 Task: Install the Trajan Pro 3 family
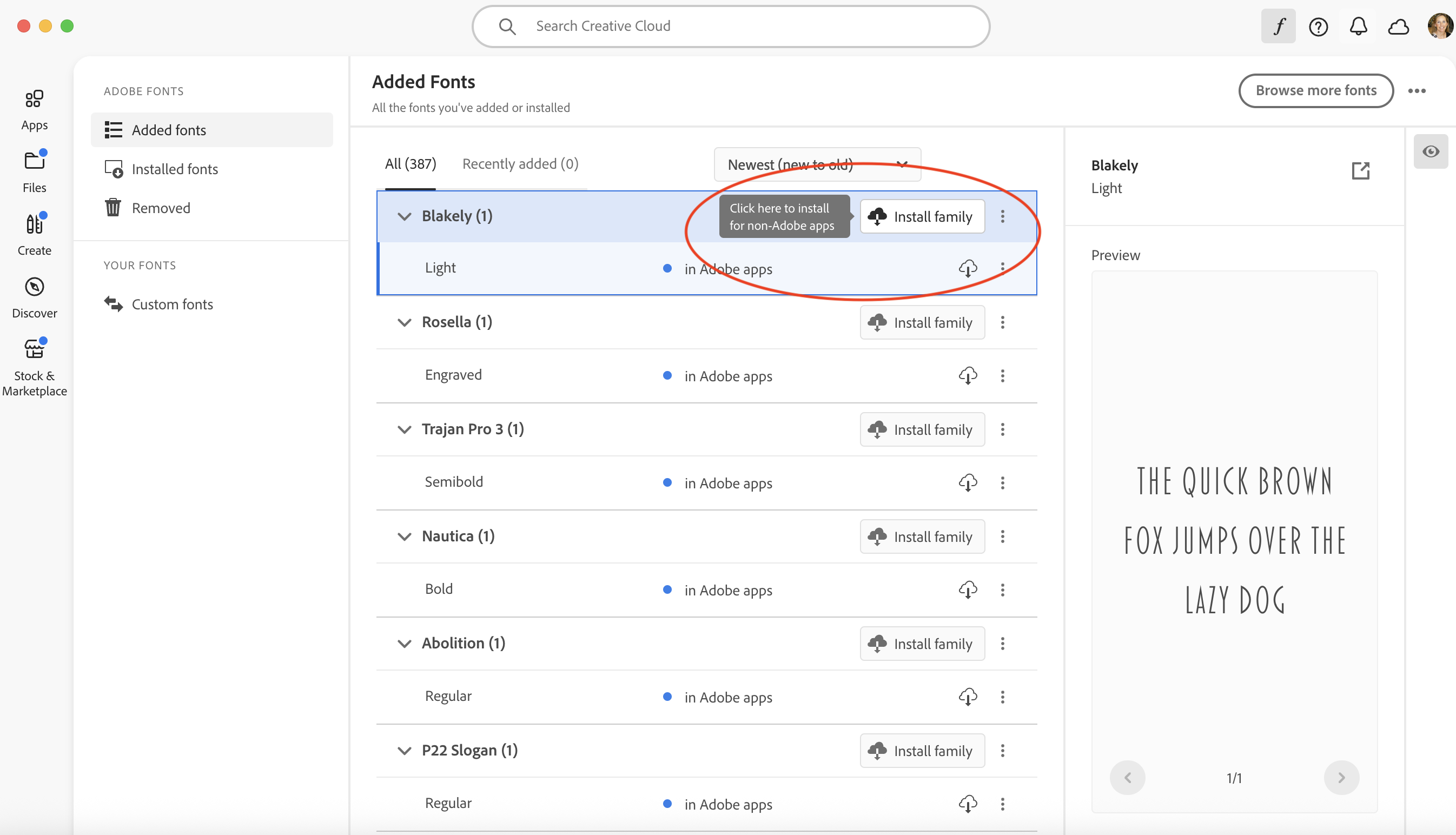click(922, 429)
